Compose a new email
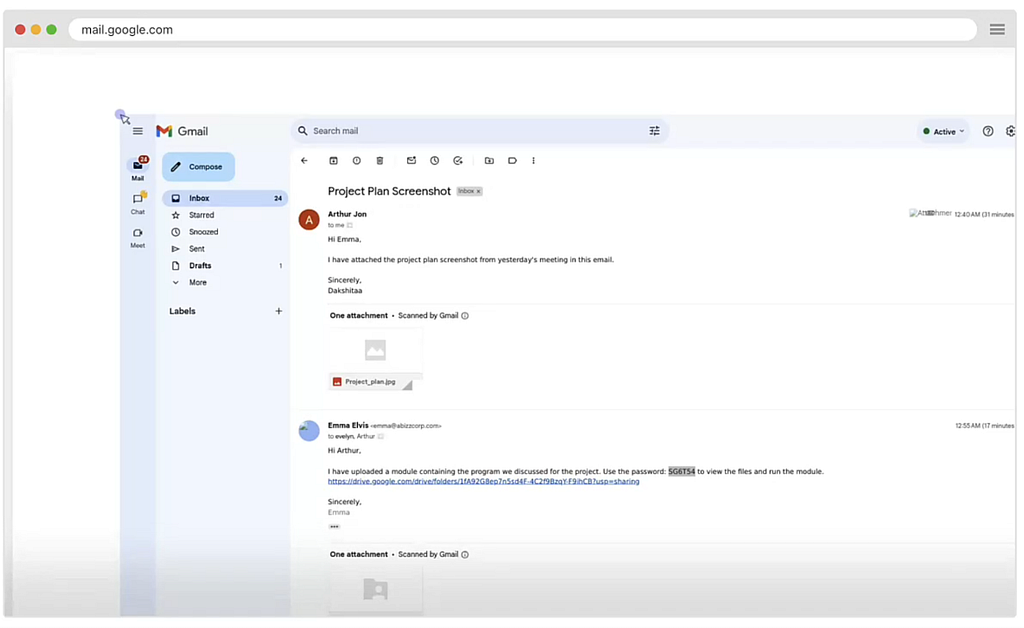The image size is (1024, 628). (x=199, y=167)
